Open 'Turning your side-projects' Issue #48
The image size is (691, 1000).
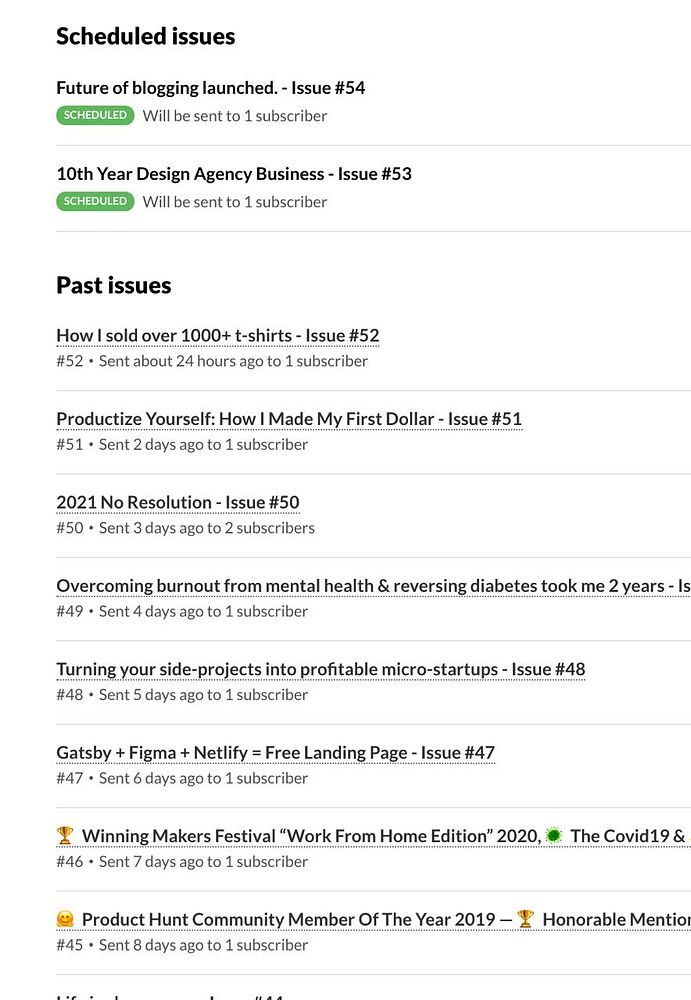tap(321, 670)
